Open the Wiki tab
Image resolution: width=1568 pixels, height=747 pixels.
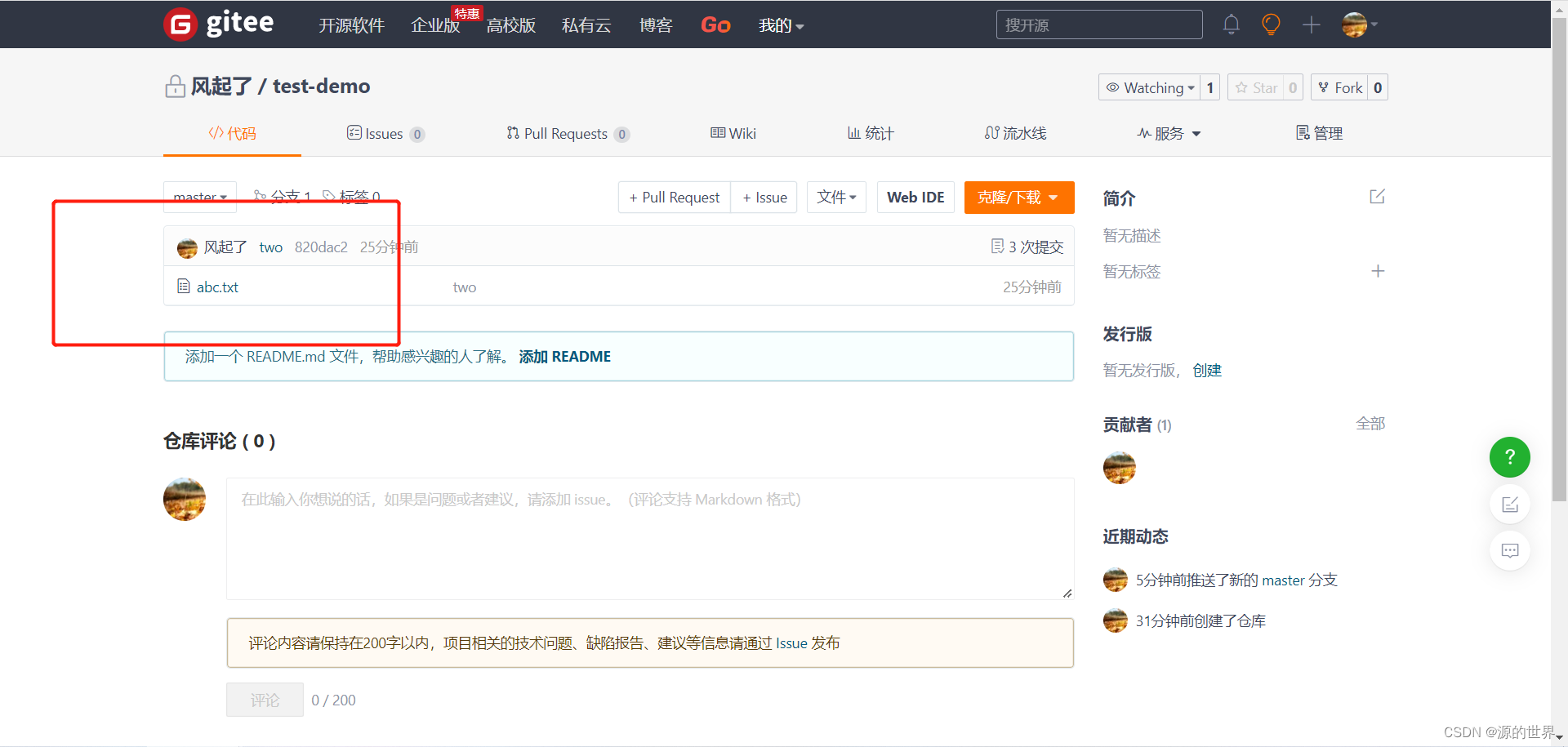pyautogui.click(x=733, y=133)
